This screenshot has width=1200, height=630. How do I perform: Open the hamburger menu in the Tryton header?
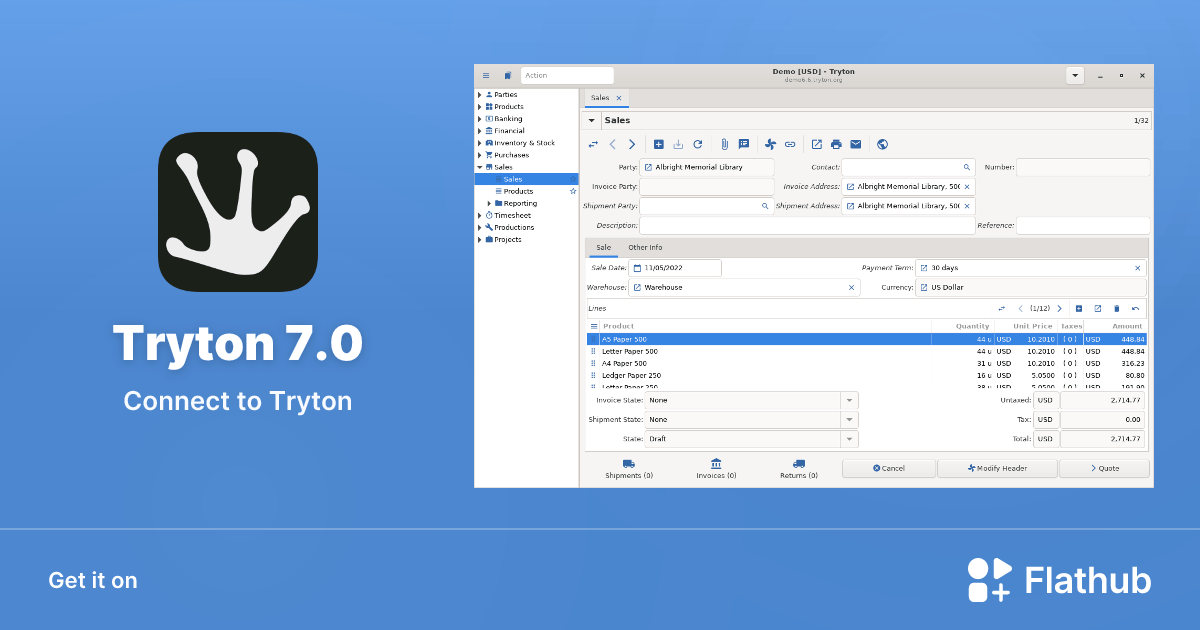(486, 75)
